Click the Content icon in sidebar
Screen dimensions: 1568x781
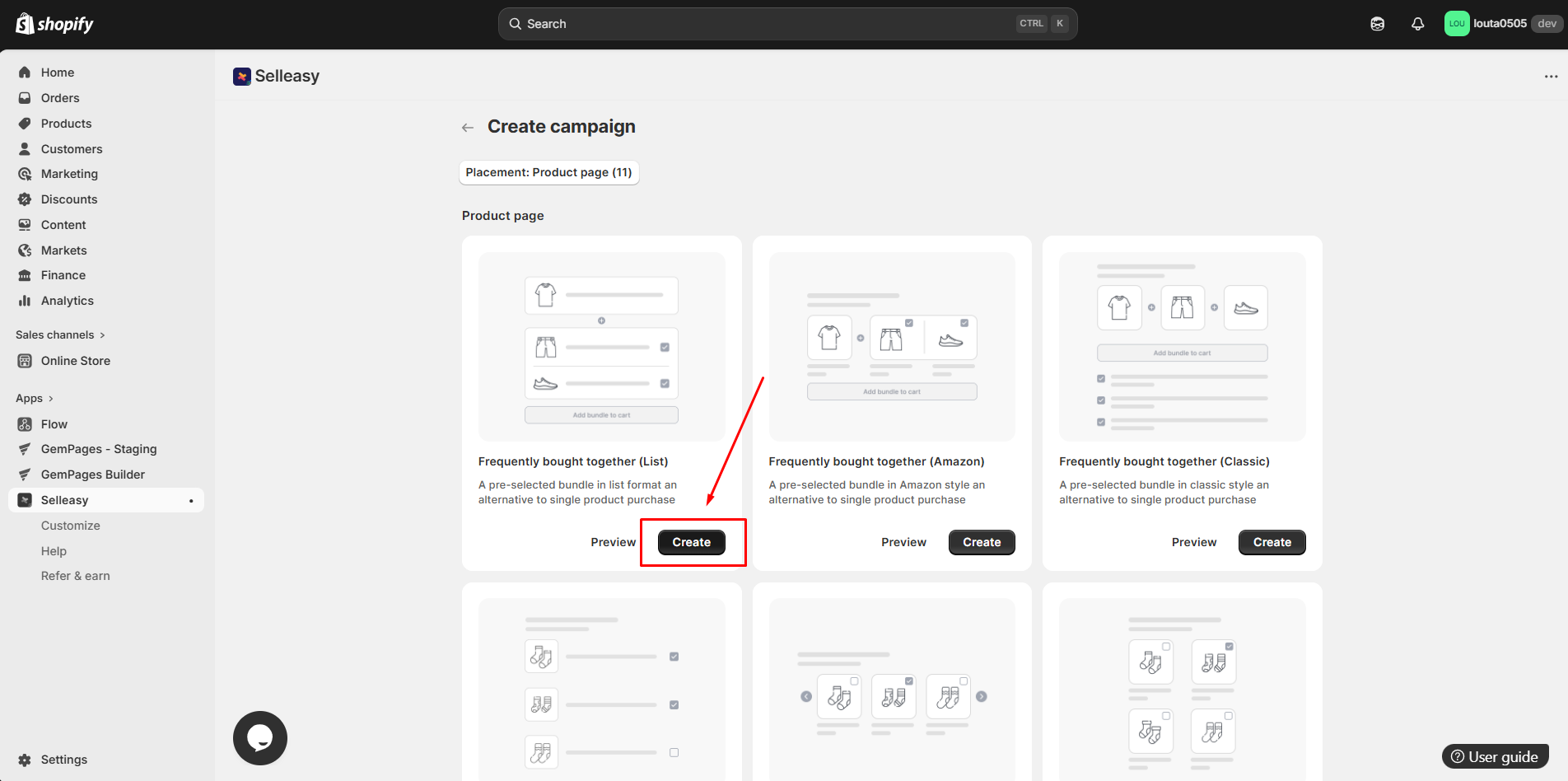point(25,225)
